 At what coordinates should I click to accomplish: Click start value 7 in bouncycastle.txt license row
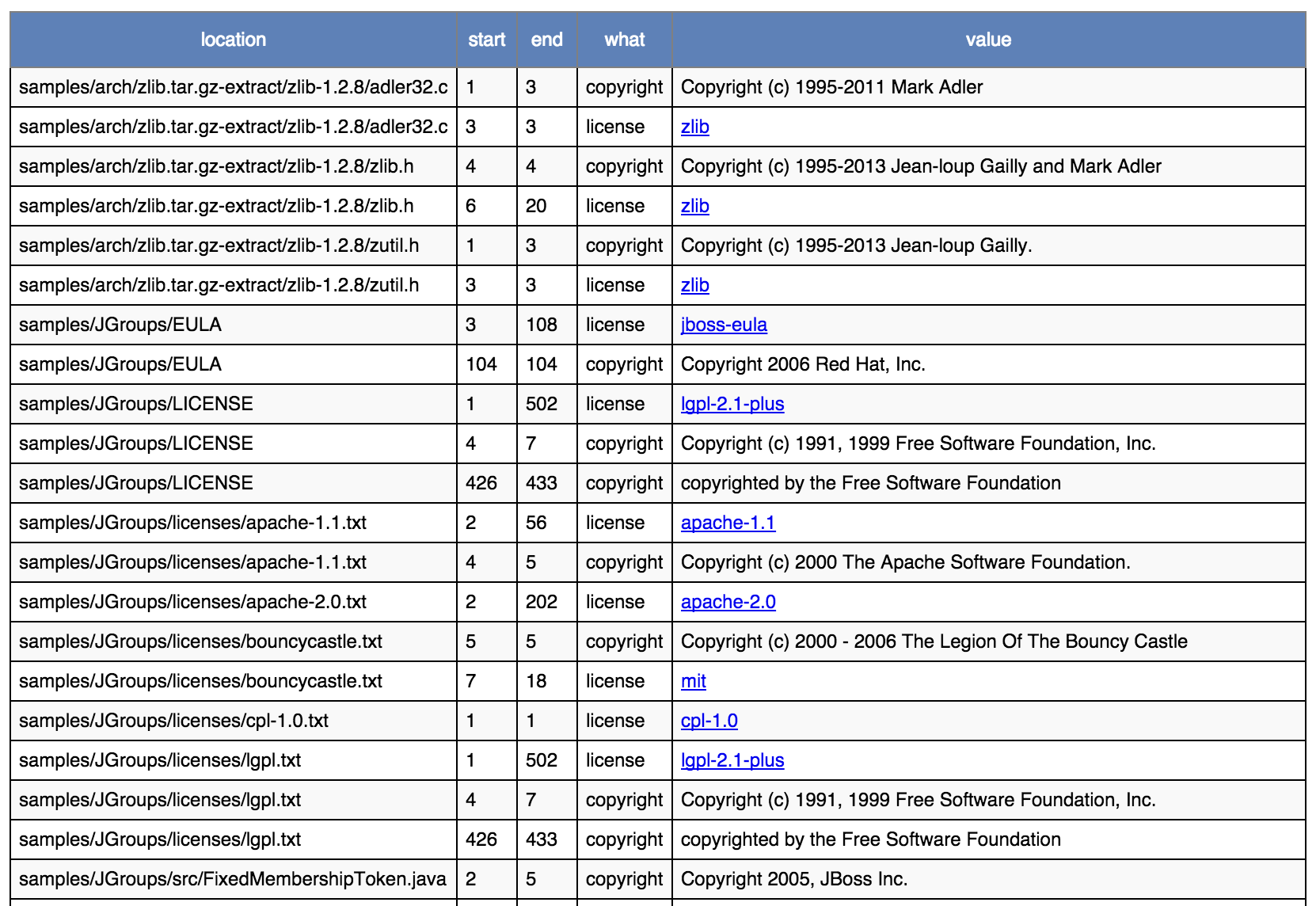pyautogui.click(x=470, y=681)
